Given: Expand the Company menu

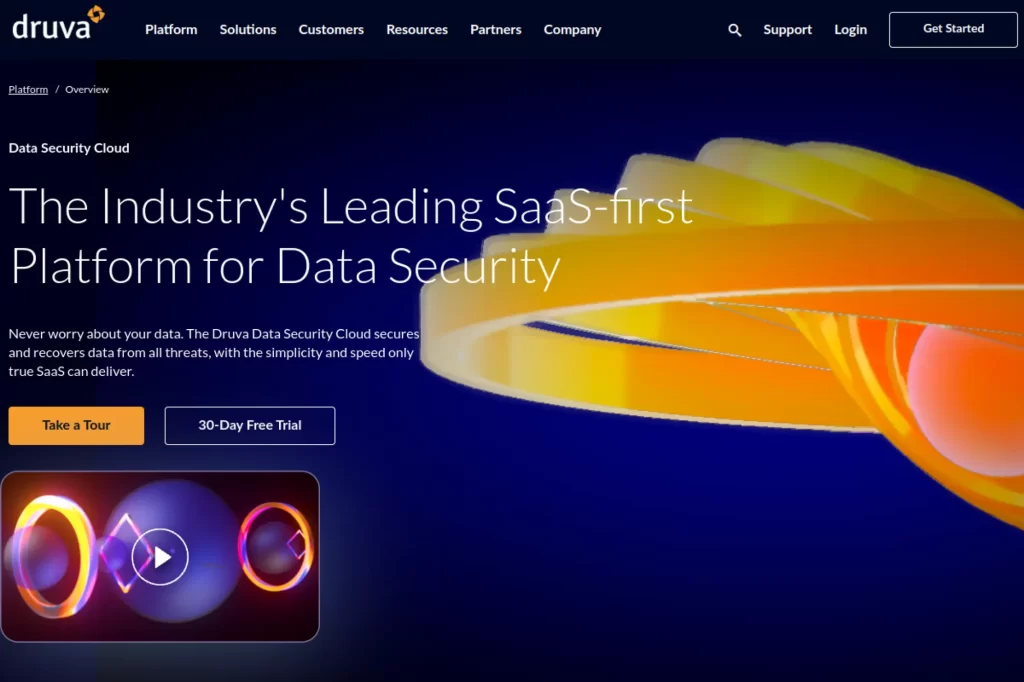Looking at the screenshot, I should [x=572, y=30].
